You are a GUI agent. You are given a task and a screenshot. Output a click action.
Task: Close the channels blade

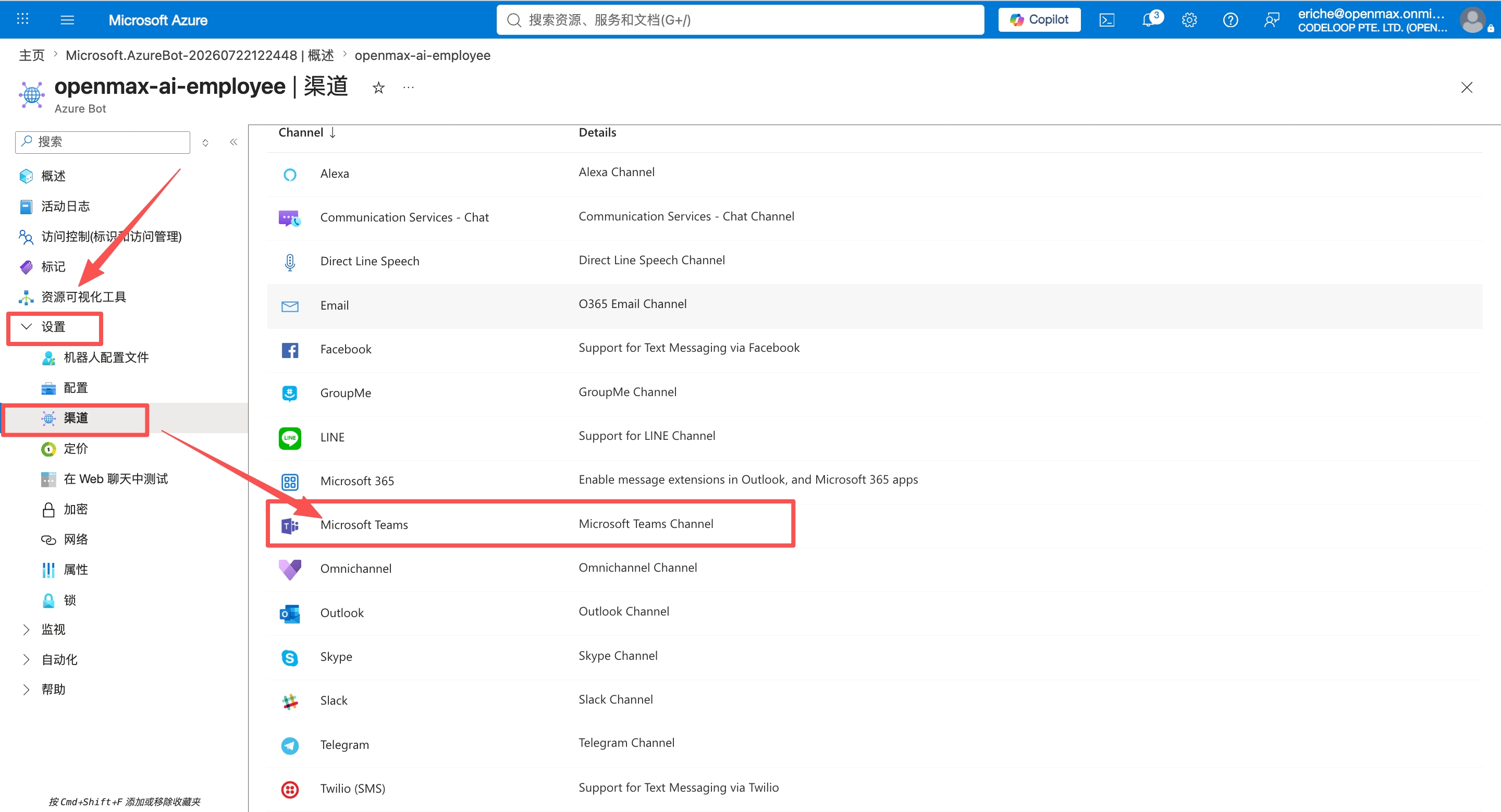1467,88
